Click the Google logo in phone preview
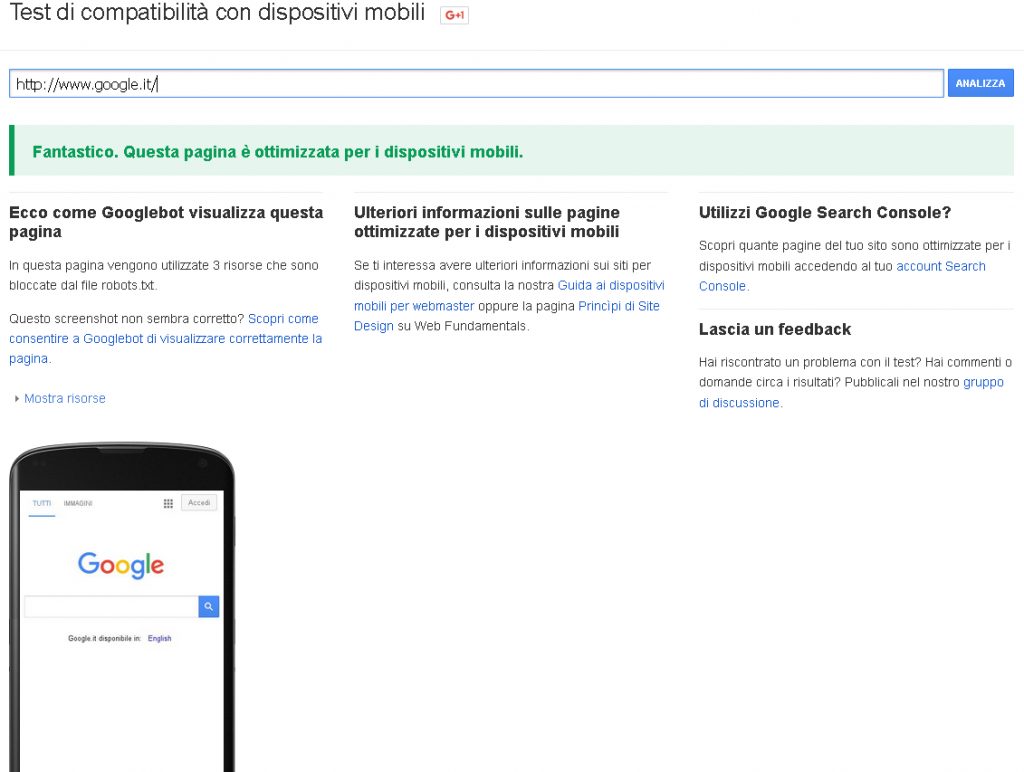This screenshot has width=1024, height=772. coord(121,565)
